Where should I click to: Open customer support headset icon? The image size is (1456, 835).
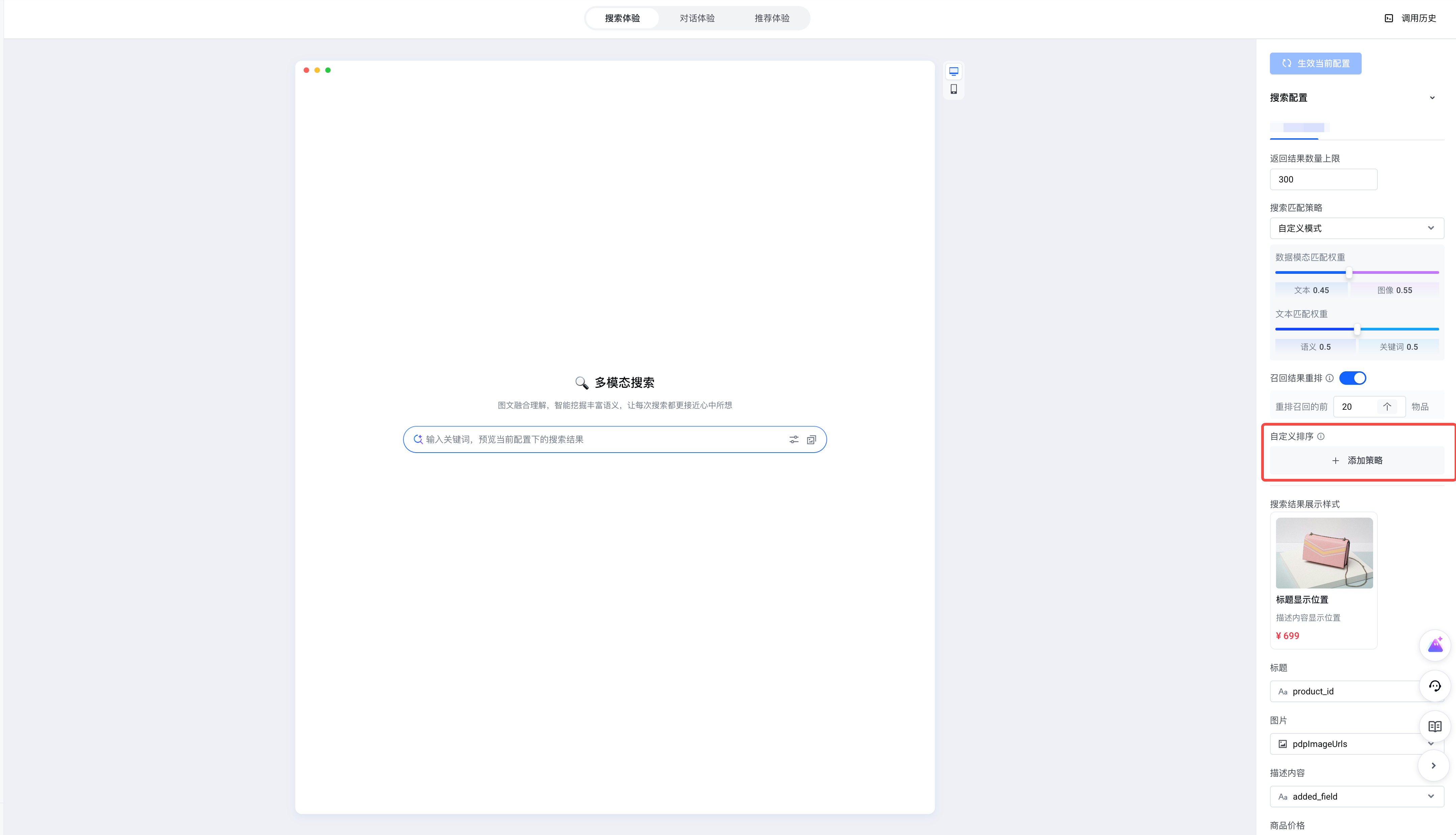point(1434,686)
